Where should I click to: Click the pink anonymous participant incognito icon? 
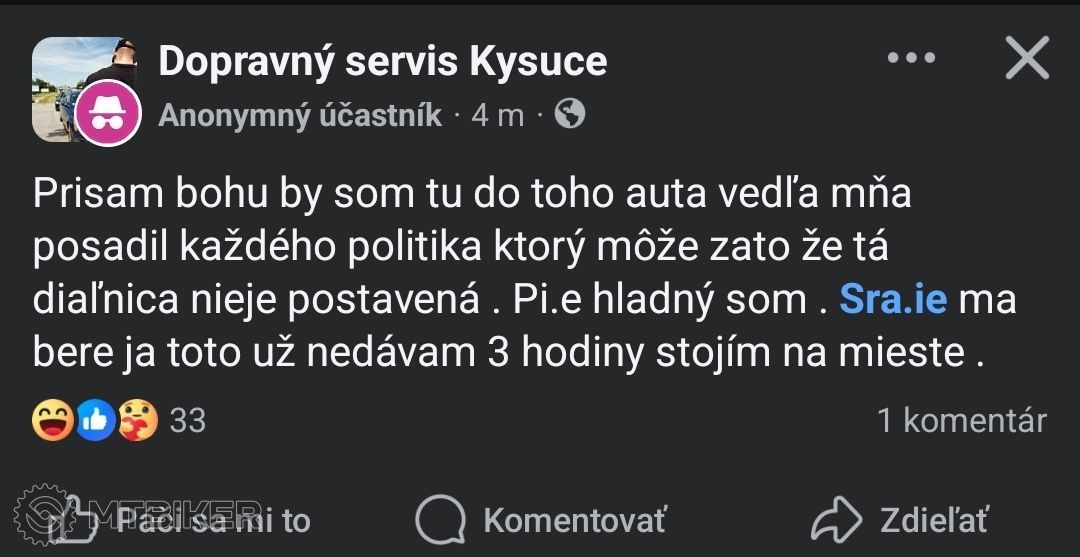pyautogui.click(x=107, y=113)
